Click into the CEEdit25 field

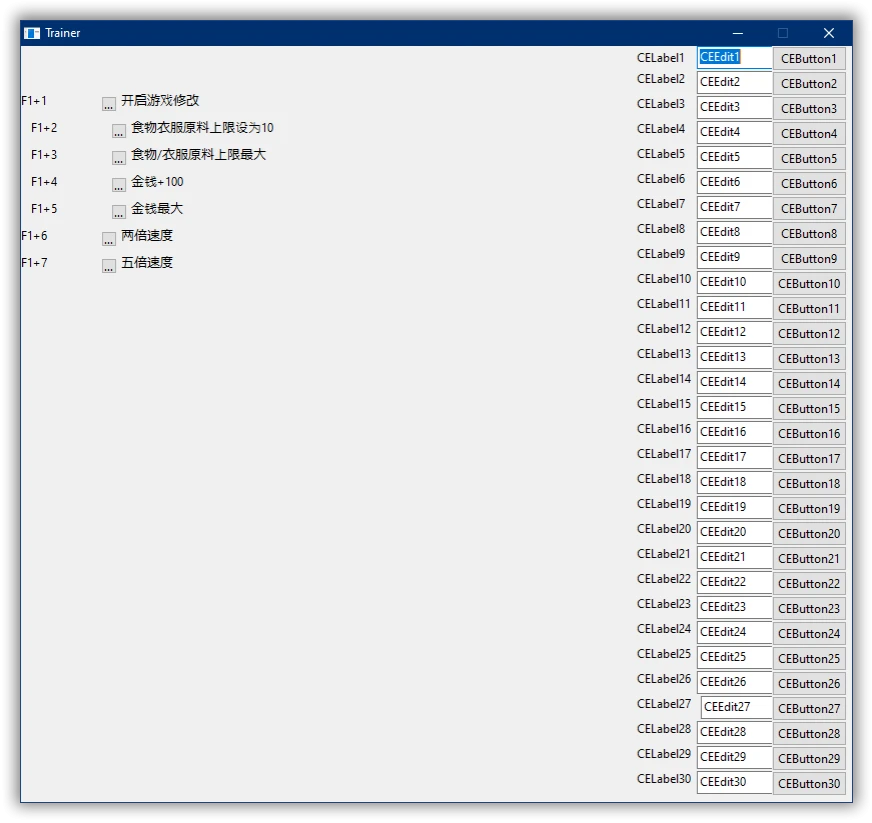(x=734, y=658)
